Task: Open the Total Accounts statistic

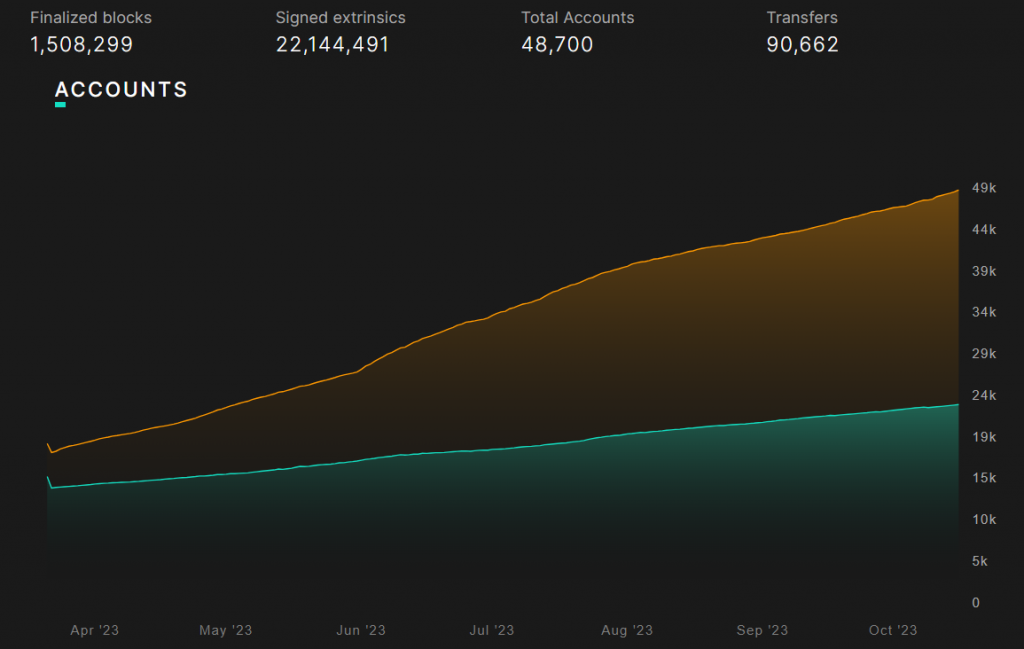Action: tap(577, 18)
